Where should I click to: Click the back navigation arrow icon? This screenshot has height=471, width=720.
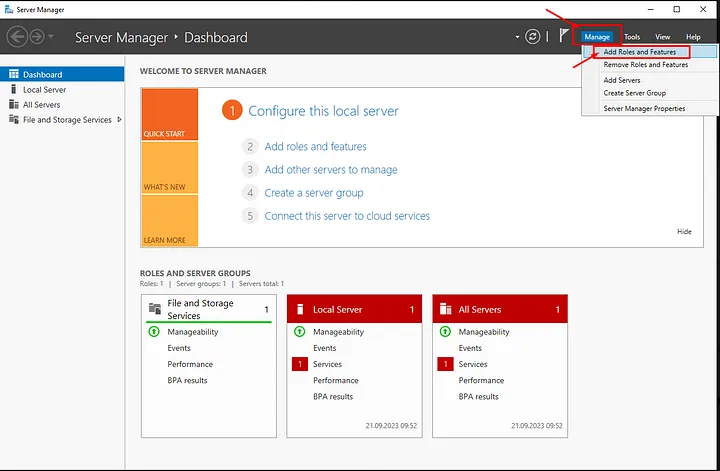click(x=17, y=37)
